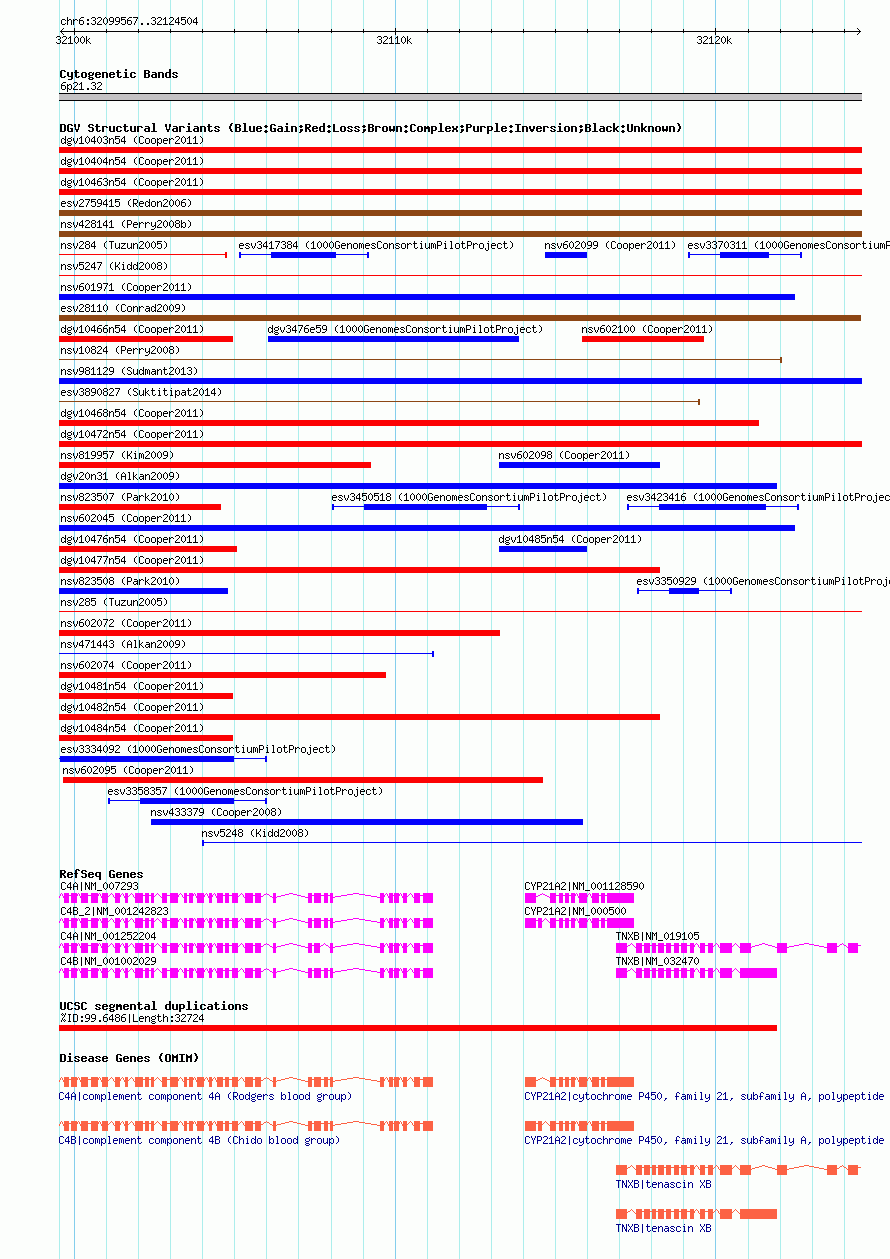Click the 32100k ruler label
This screenshot has height=1259, width=890.
point(73,40)
